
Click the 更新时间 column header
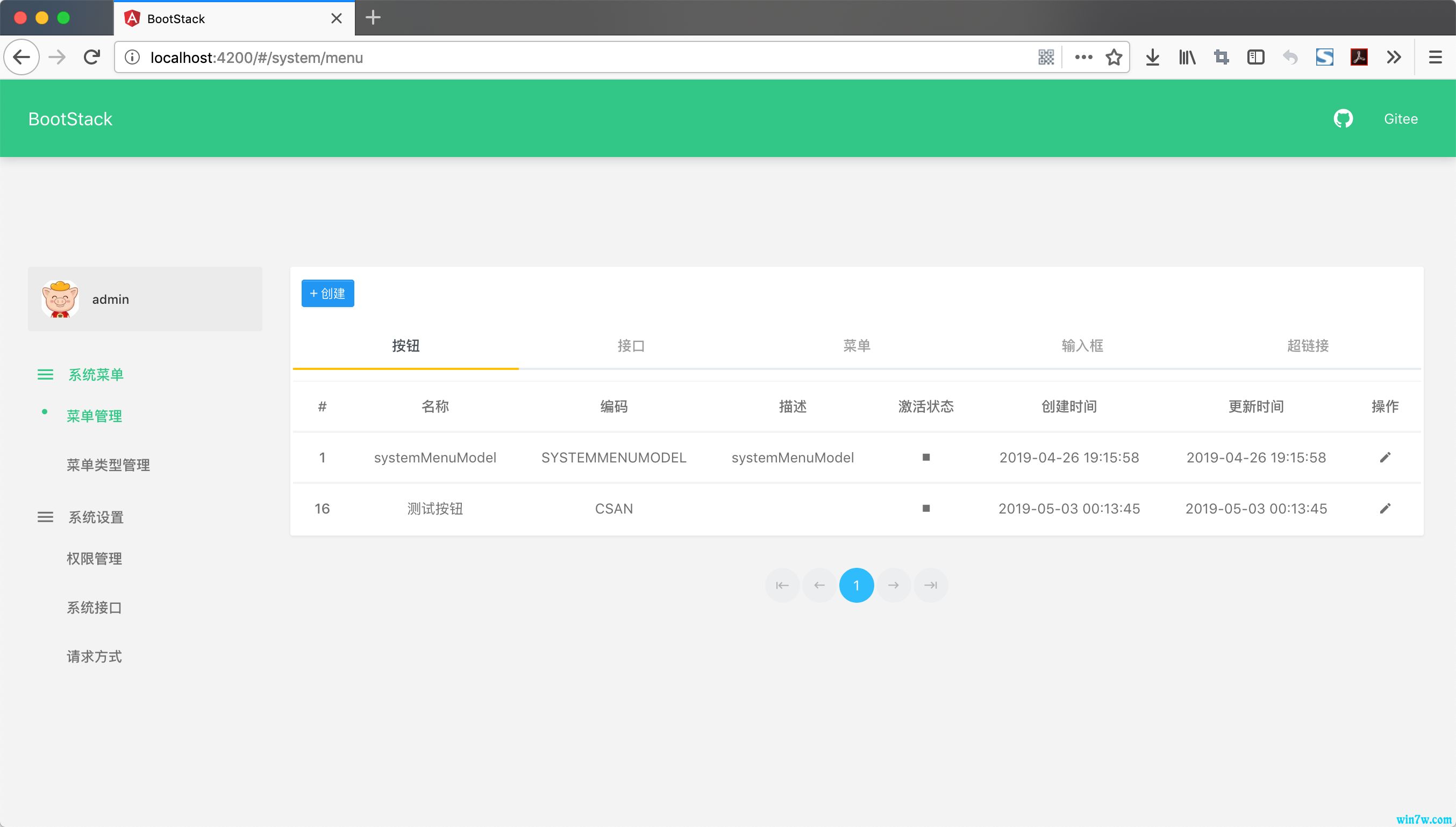(1255, 407)
